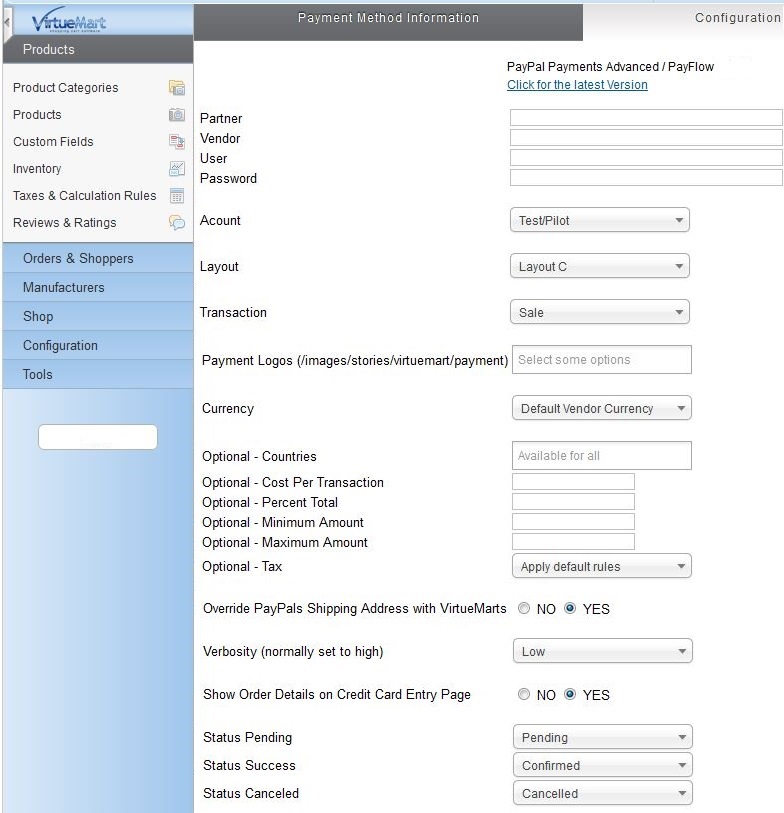Open the Optional Tax default rules dropdown

[602, 566]
